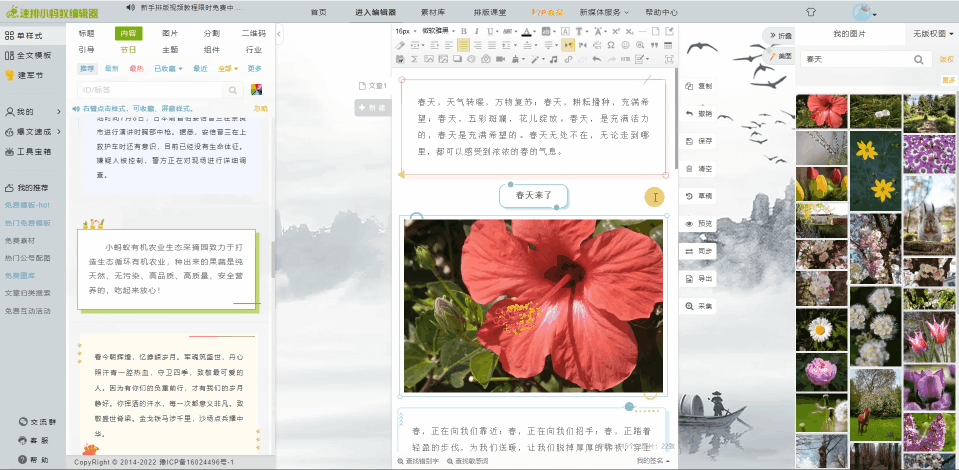This screenshot has height=470, width=959.
Task: Click the strikethrough abc icon
Action: pos(508,31)
